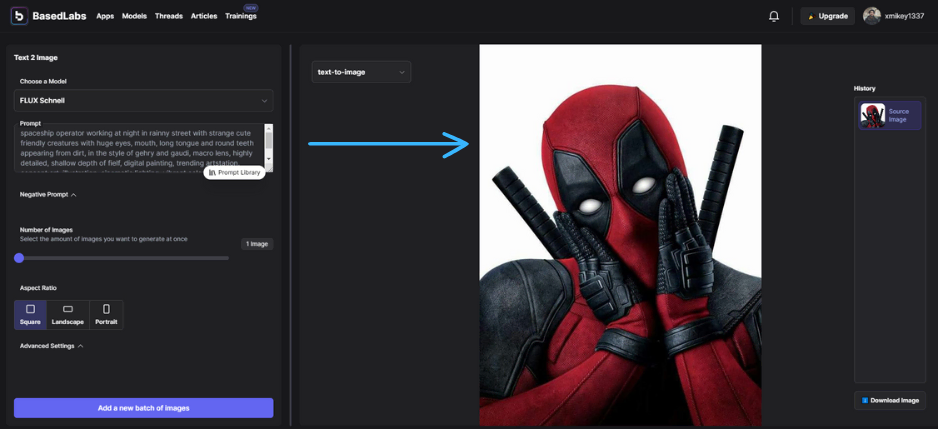The height and width of the screenshot is (429, 938).
Task: Open the Prompt Library
Action: 235,172
